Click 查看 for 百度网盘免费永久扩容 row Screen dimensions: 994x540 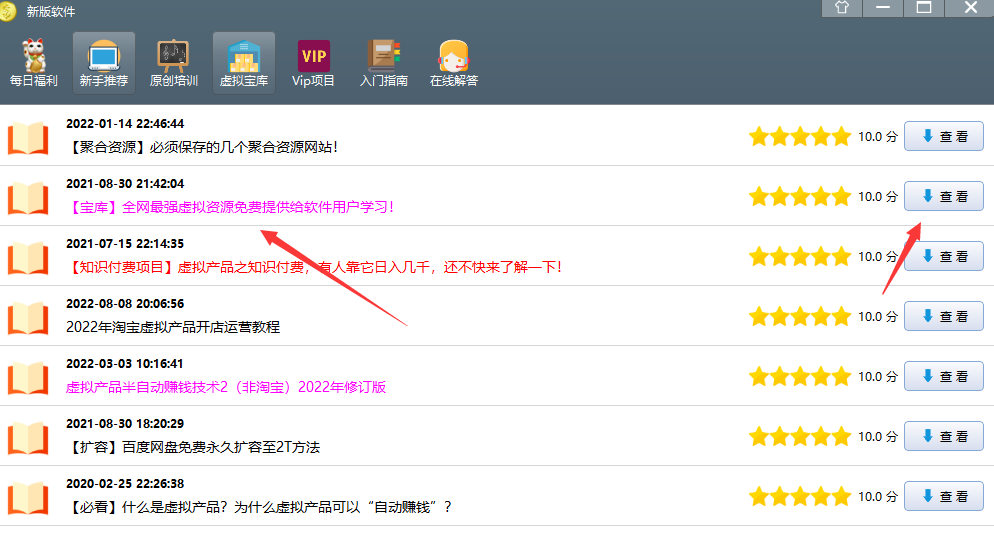(x=943, y=436)
